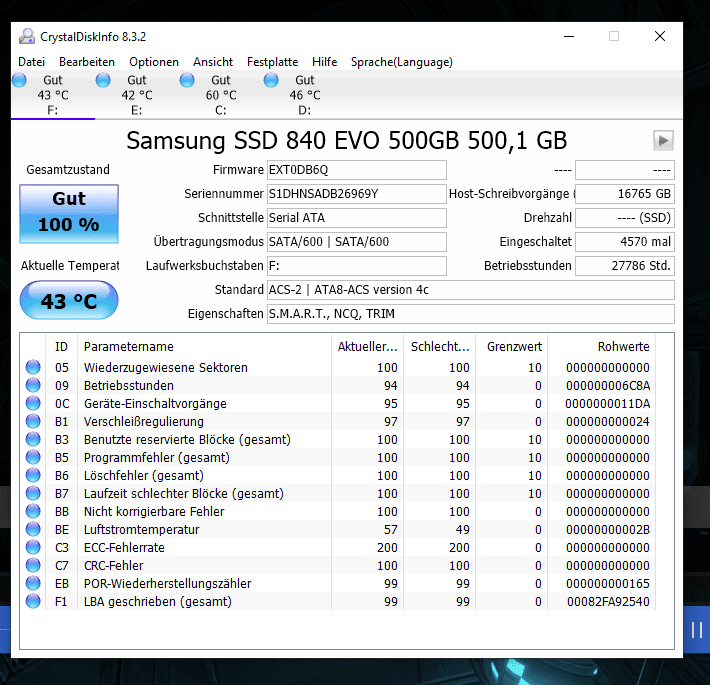Viewport: 710px width, 685px height.
Task: Open the Datei menu
Action: tap(31, 62)
